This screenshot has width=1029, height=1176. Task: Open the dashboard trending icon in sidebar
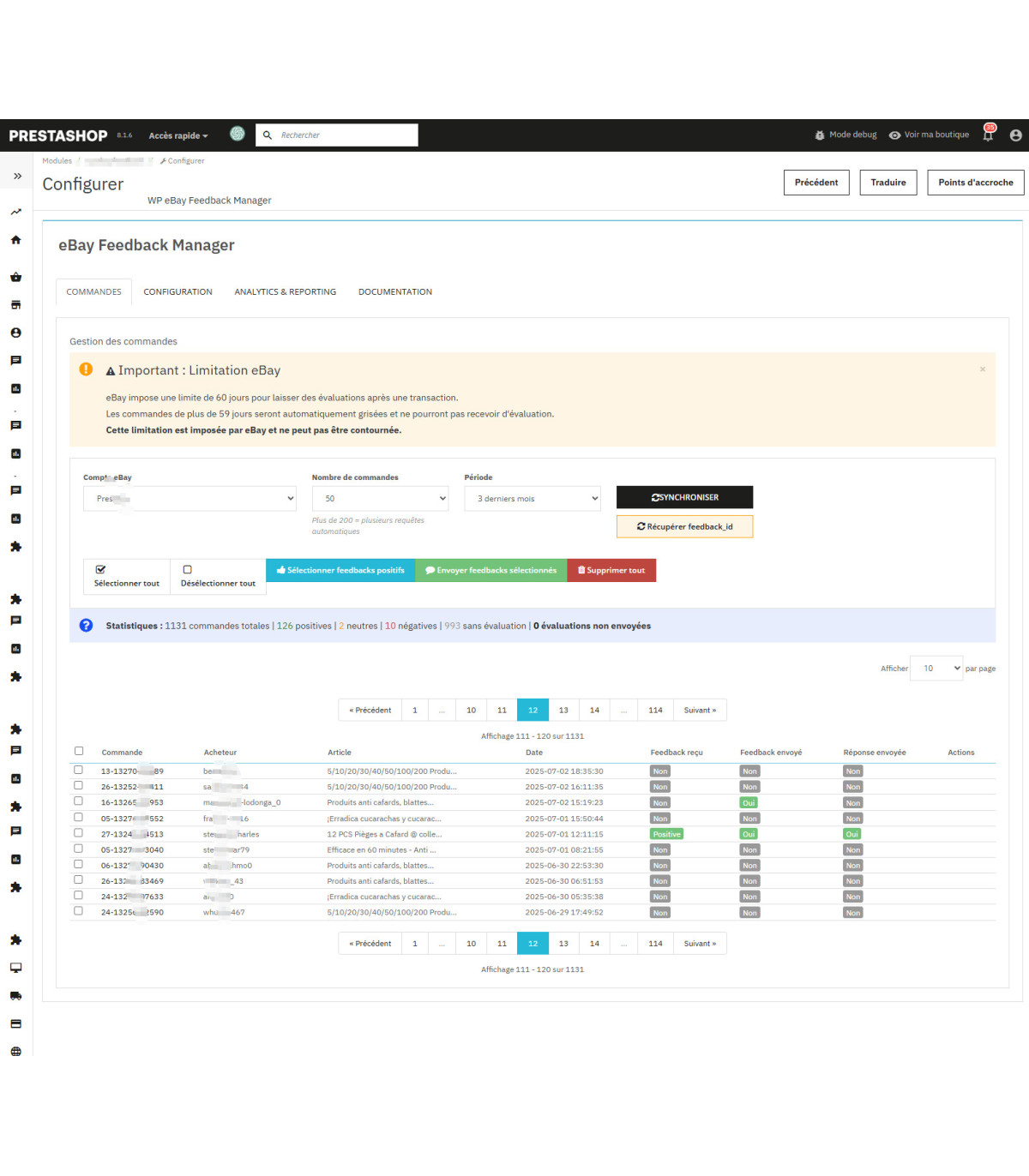pyautogui.click(x=15, y=212)
